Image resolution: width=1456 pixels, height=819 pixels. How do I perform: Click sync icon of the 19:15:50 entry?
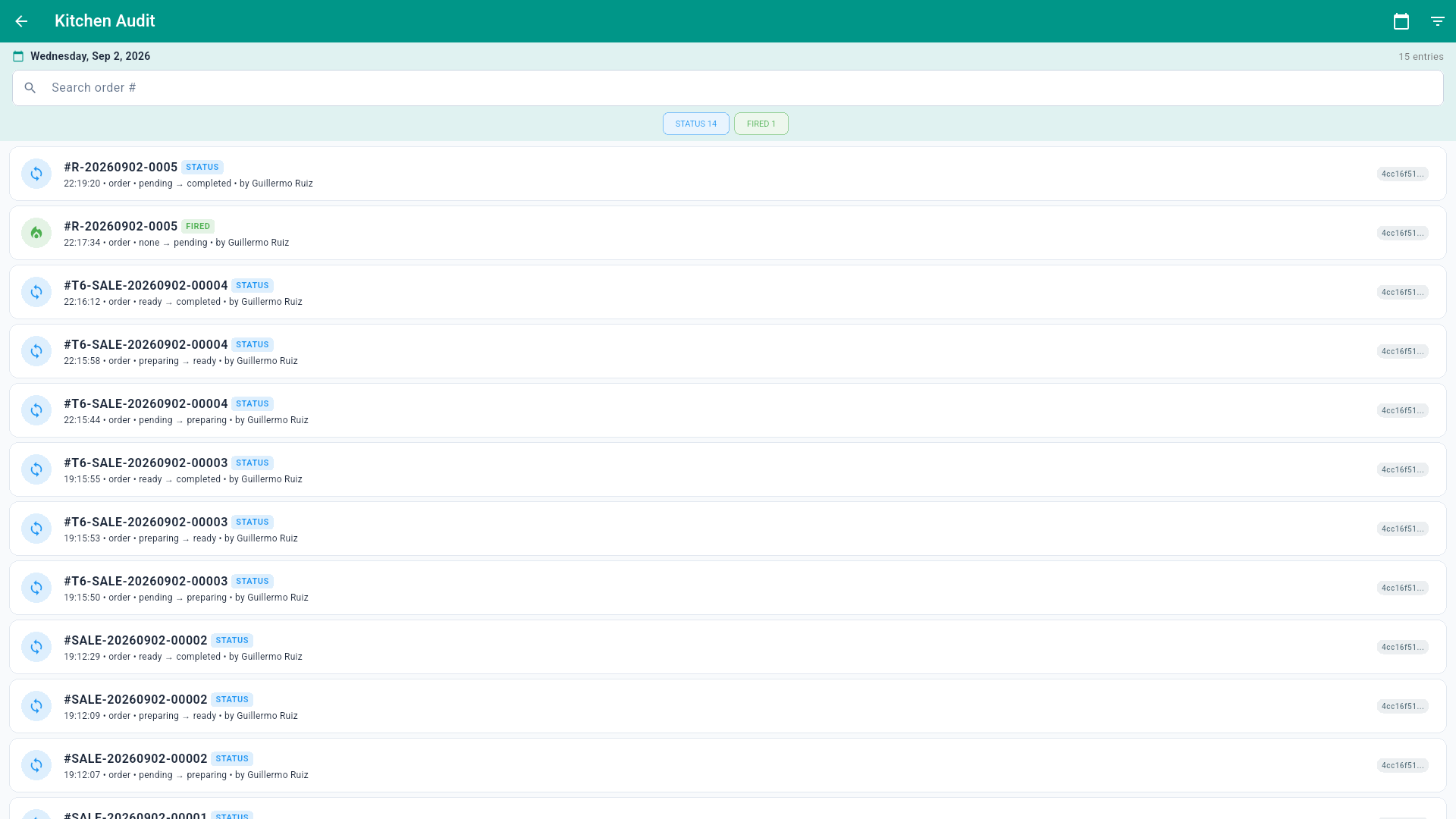(36, 588)
